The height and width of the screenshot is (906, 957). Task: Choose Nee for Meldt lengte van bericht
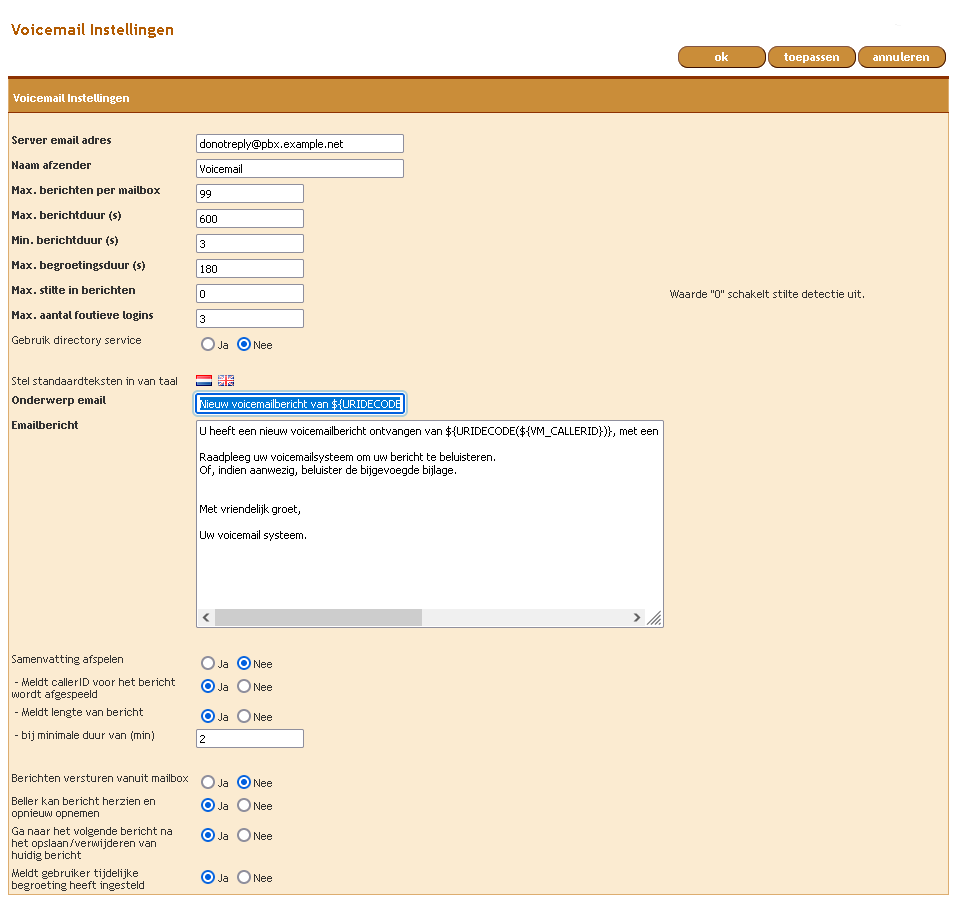244,716
